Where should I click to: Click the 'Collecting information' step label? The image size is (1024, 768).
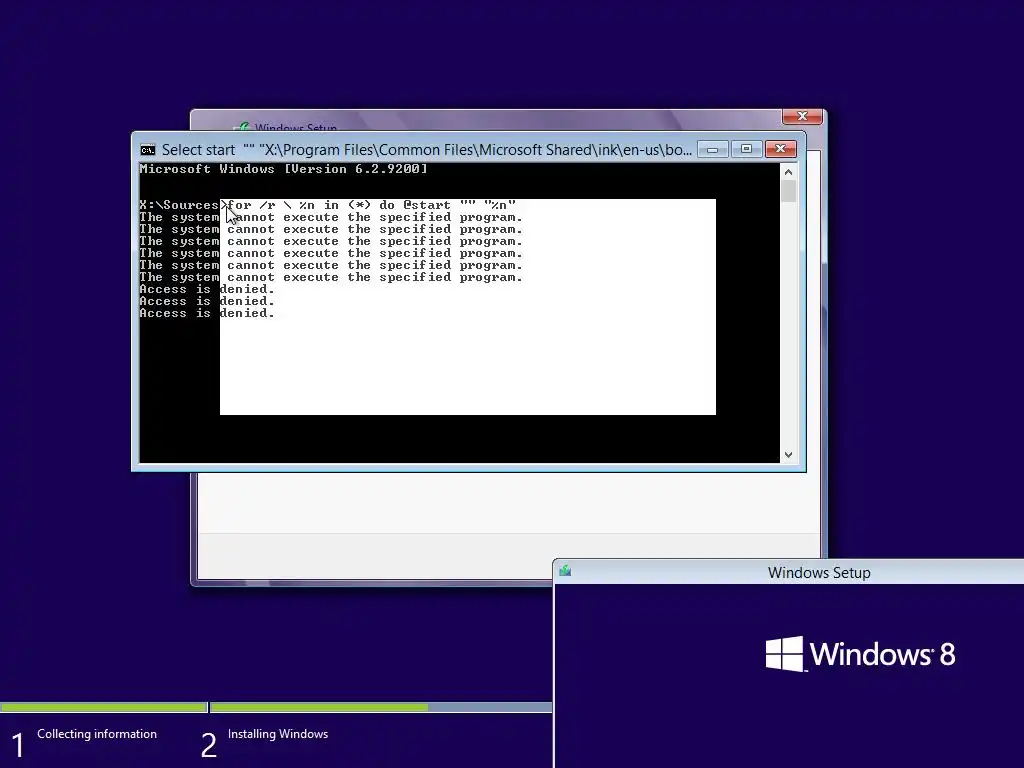97,734
